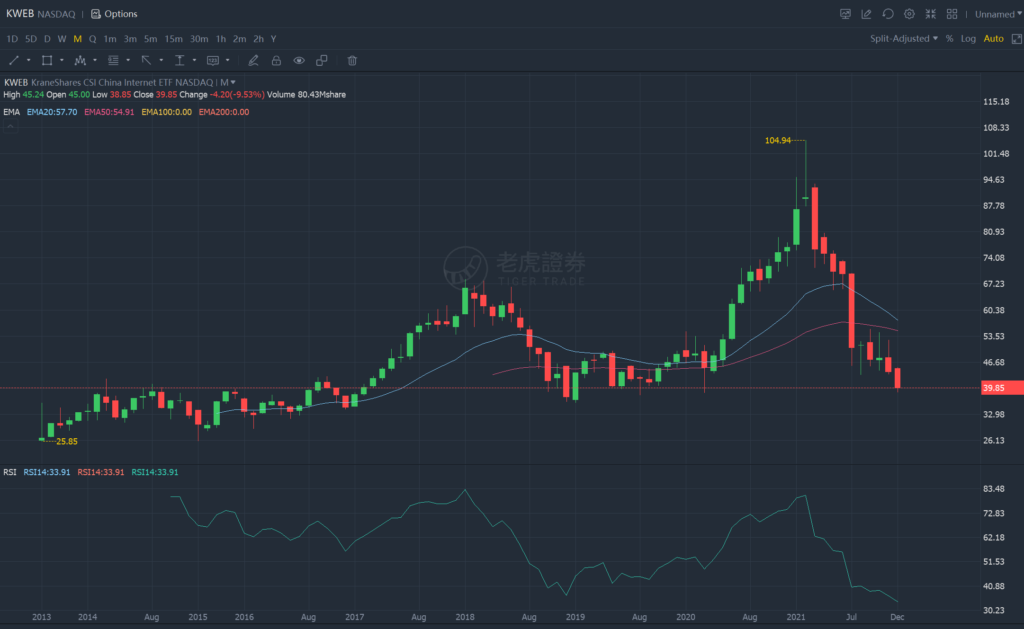The width and height of the screenshot is (1024, 629).
Task: Click the RSI indicator label
Action: (x=10, y=472)
